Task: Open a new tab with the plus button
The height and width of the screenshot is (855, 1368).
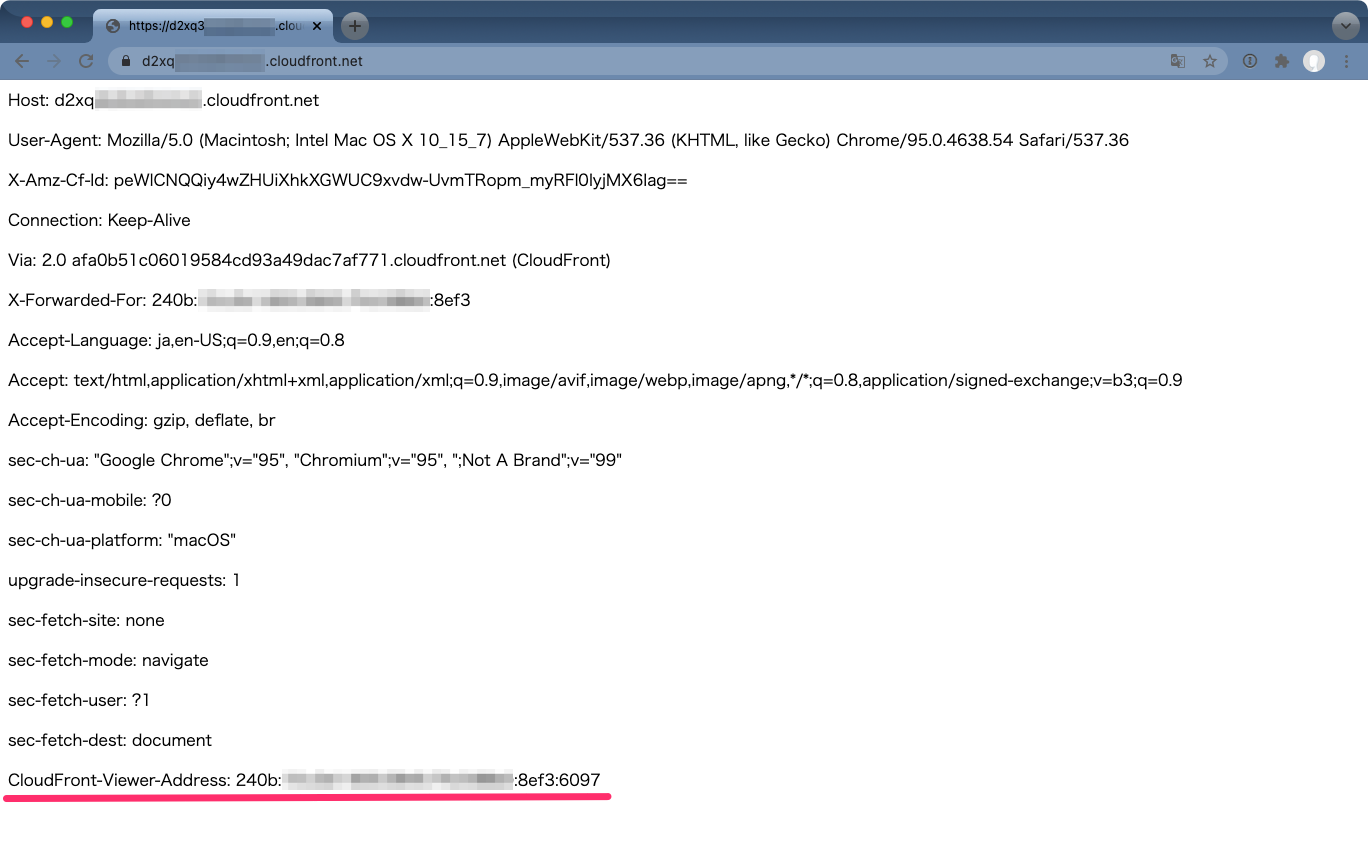Action: click(354, 25)
